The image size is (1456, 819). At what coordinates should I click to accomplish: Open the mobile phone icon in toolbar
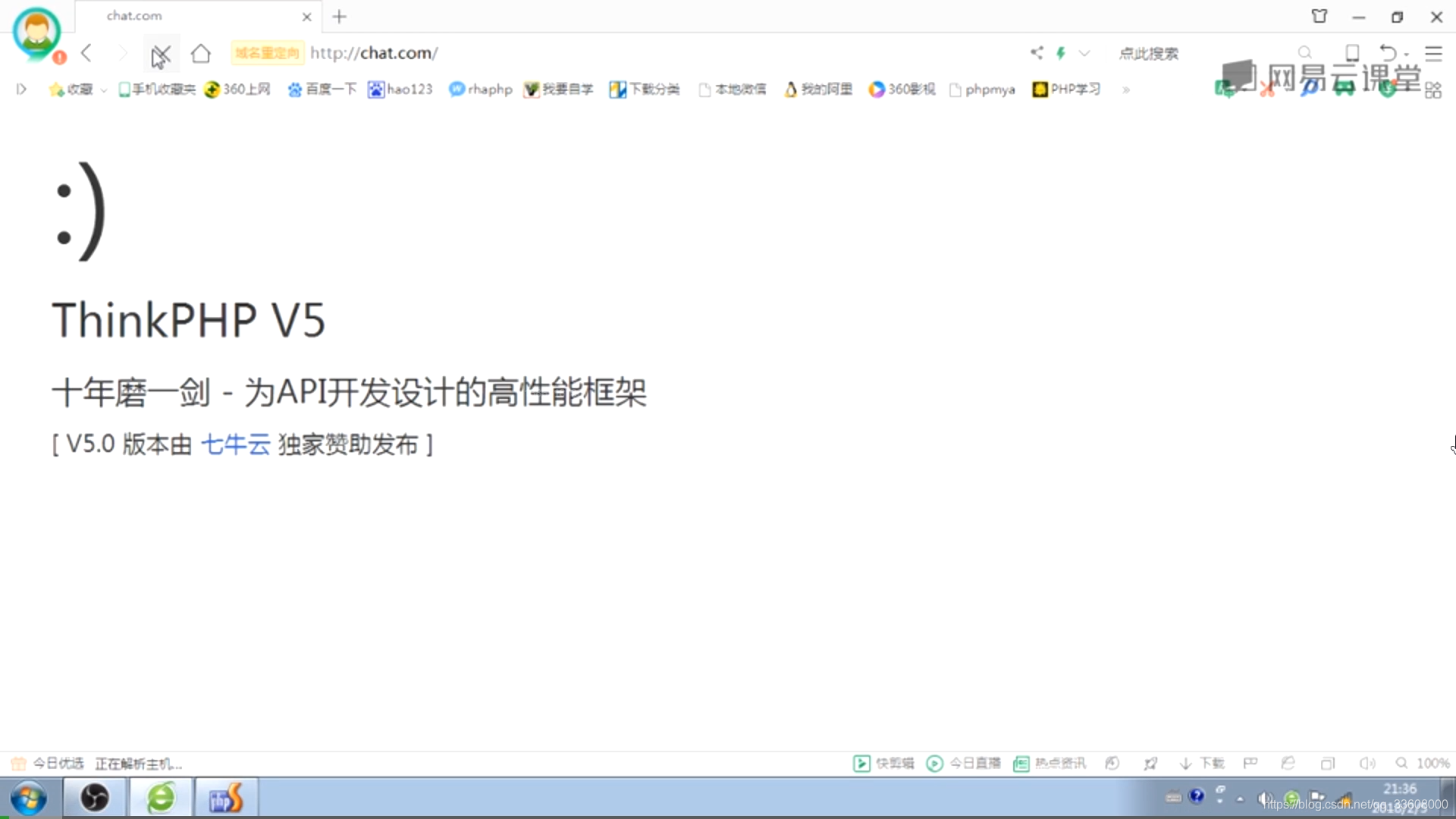point(1351,52)
